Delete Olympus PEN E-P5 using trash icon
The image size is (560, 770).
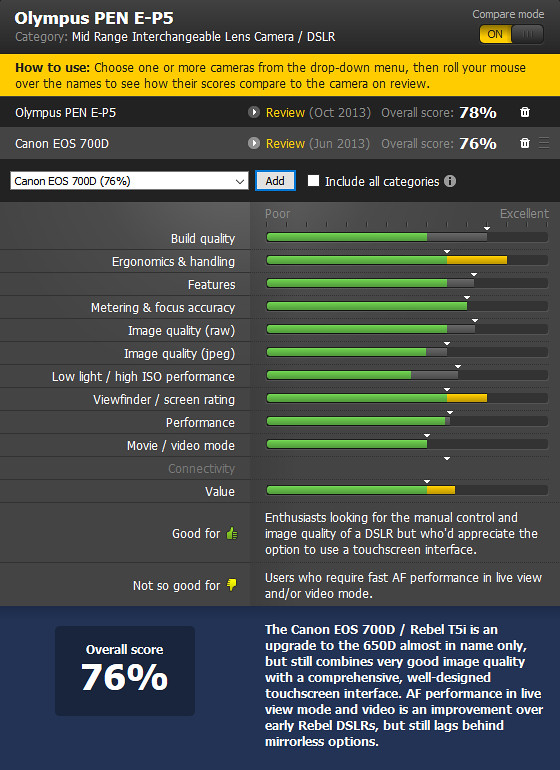pyautogui.click(x=525, y=112)
